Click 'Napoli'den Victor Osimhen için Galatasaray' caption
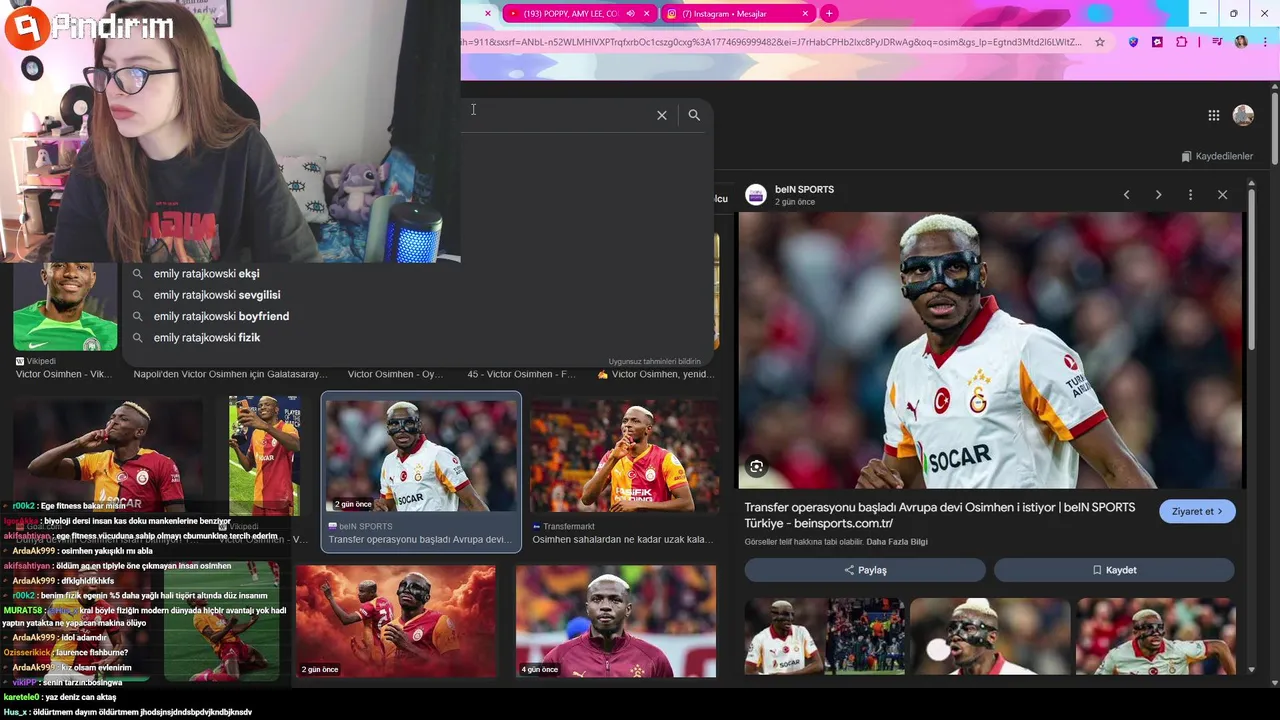This screenshot has height=720, width=1280. pyautogui.click(x=231, y=374)
